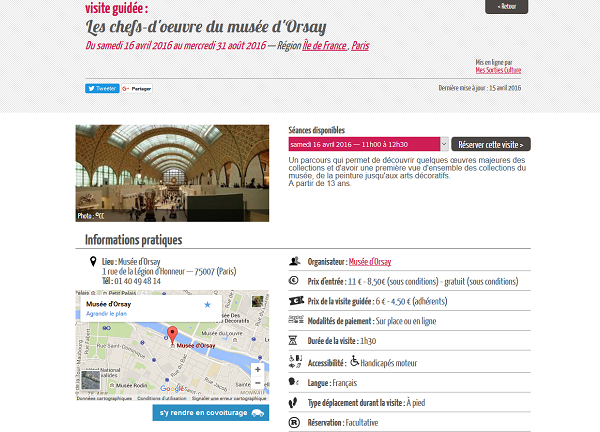
Task: Click the phone number 01 40 49 48 14
Action: click(x=137, y=281)
